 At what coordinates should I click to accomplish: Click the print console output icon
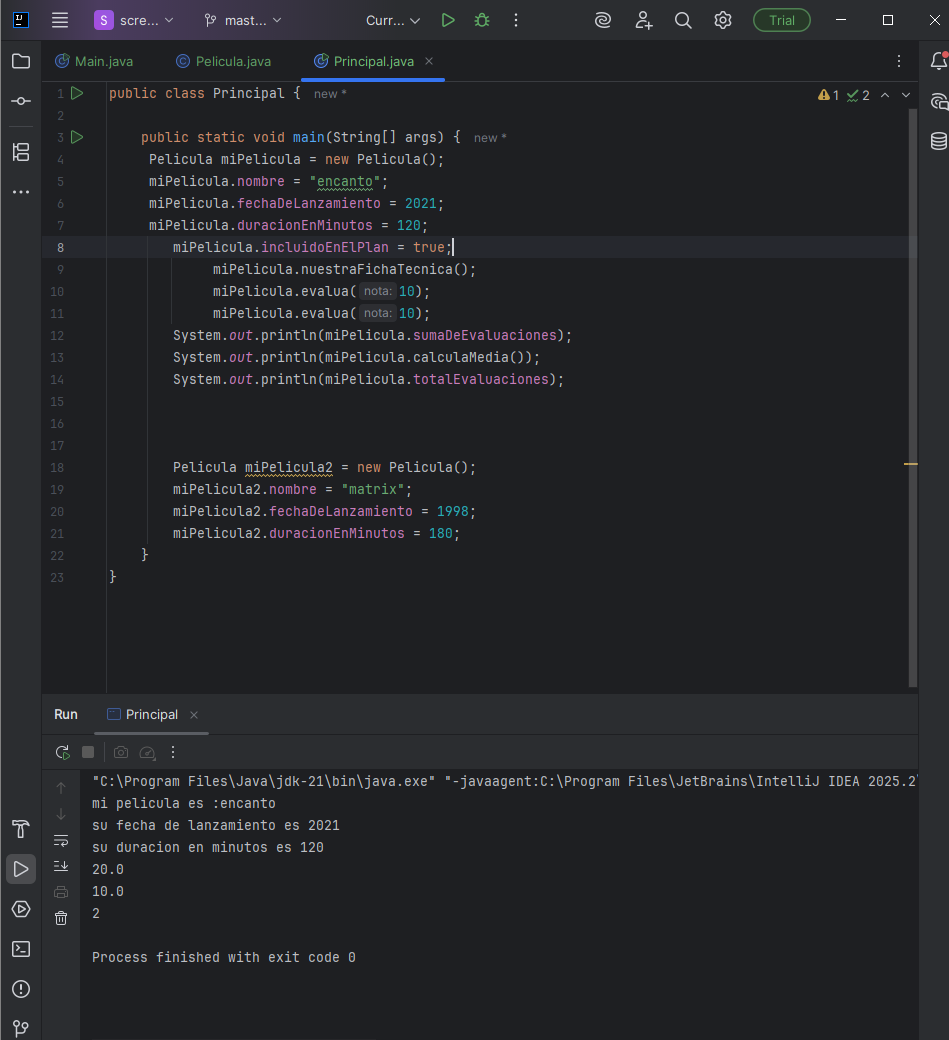(61, 892)
